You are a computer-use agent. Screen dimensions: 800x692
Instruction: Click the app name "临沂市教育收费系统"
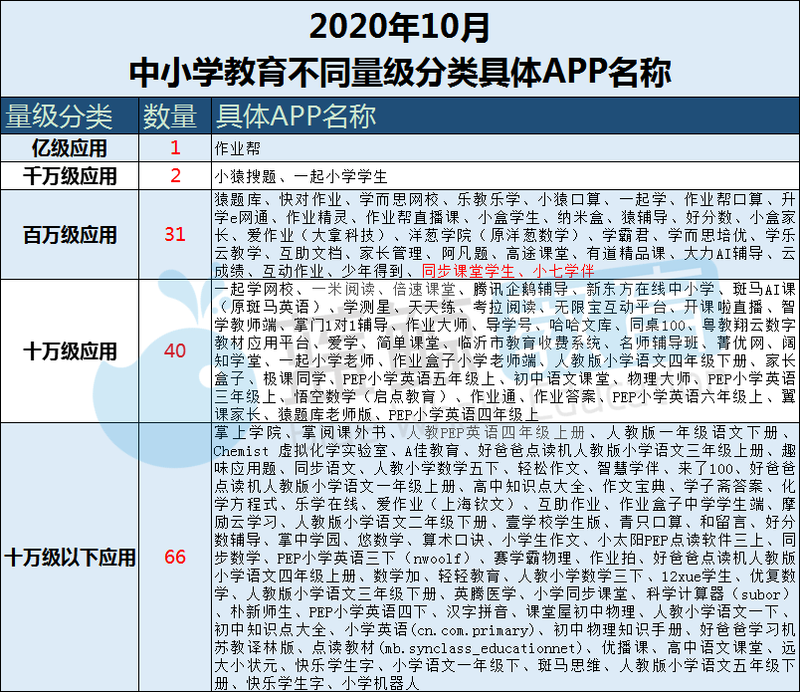529,342
